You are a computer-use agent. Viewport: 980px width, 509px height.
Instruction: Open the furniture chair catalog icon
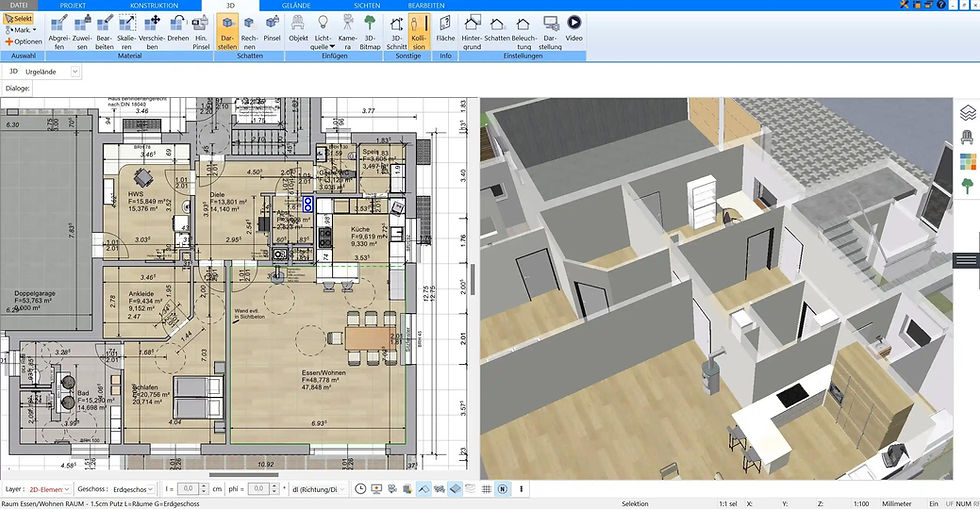(968, 136)
